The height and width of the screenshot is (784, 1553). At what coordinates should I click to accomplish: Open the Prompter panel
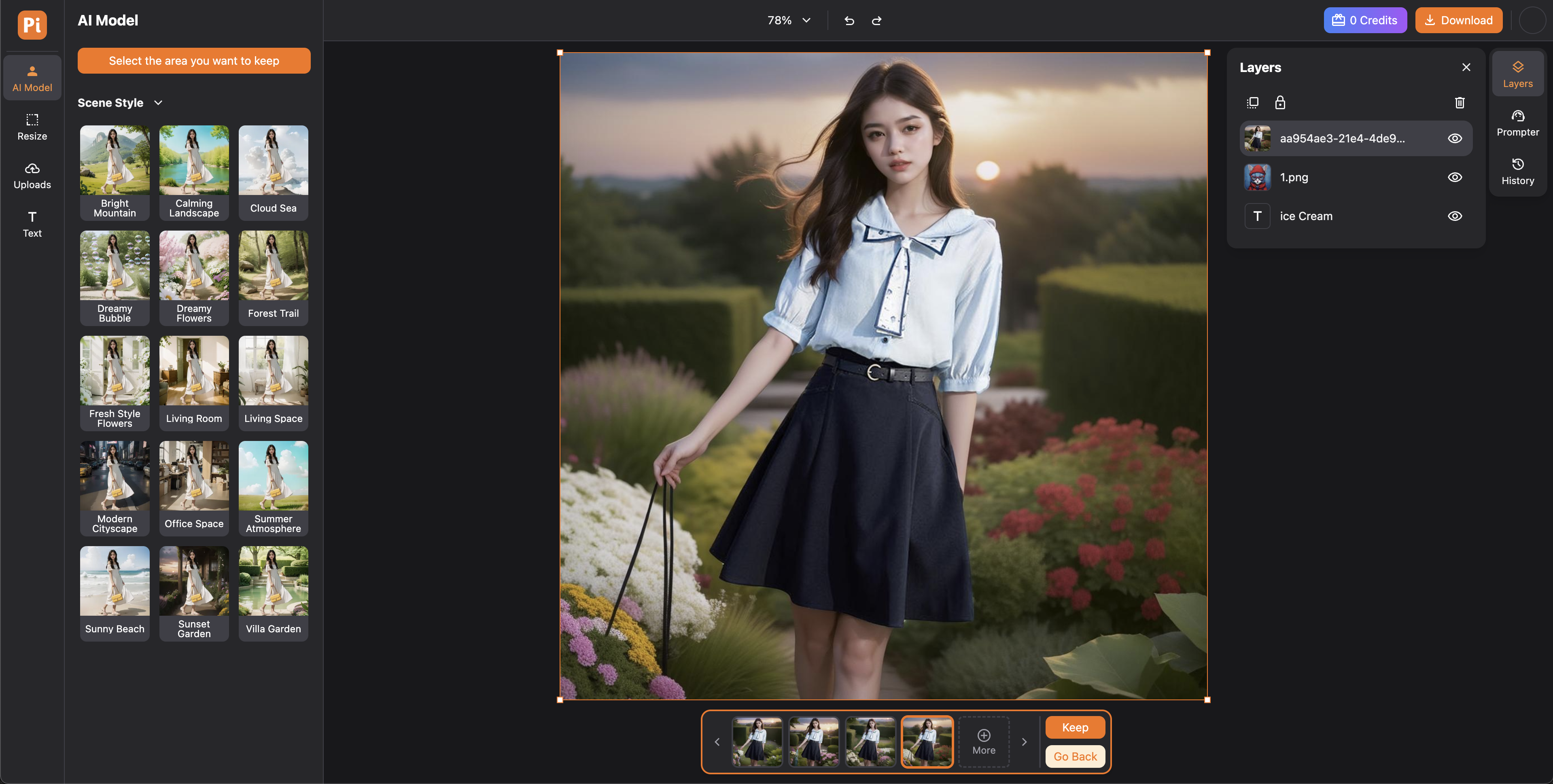point(1517,123)
